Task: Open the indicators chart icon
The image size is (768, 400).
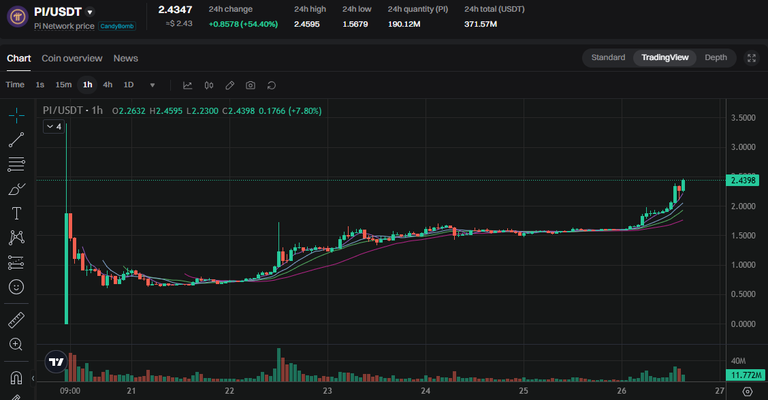Action: coord(188,85)
